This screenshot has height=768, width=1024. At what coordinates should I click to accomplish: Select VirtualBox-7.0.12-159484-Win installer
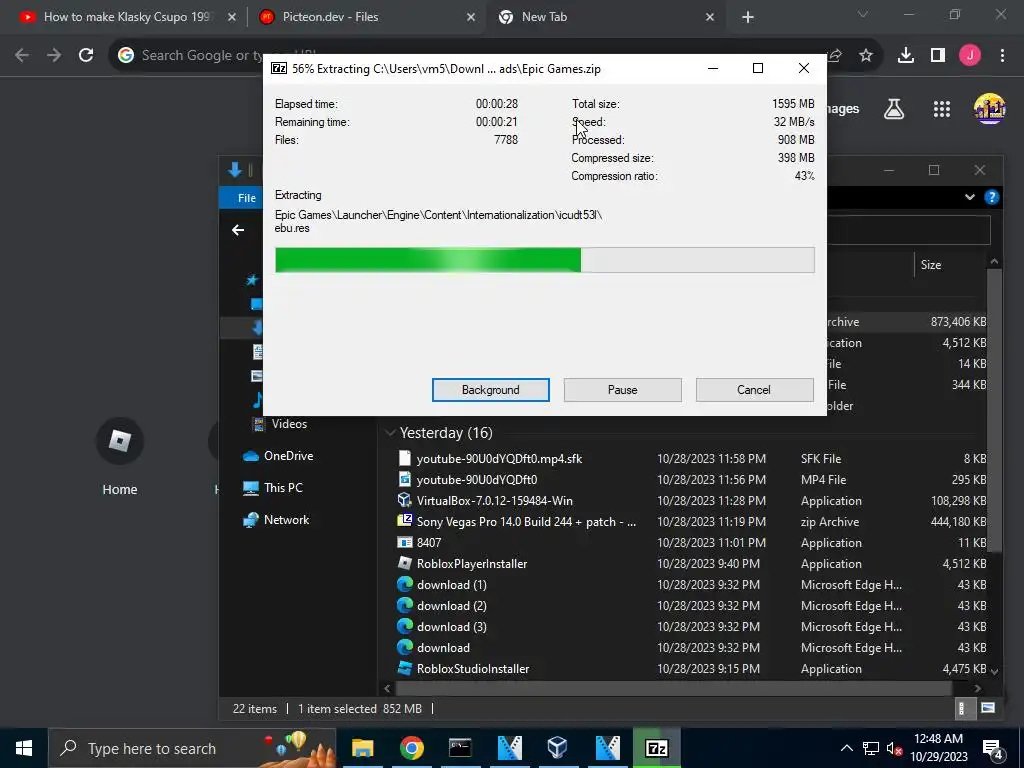pyautogui.click(x=494, y=501)
